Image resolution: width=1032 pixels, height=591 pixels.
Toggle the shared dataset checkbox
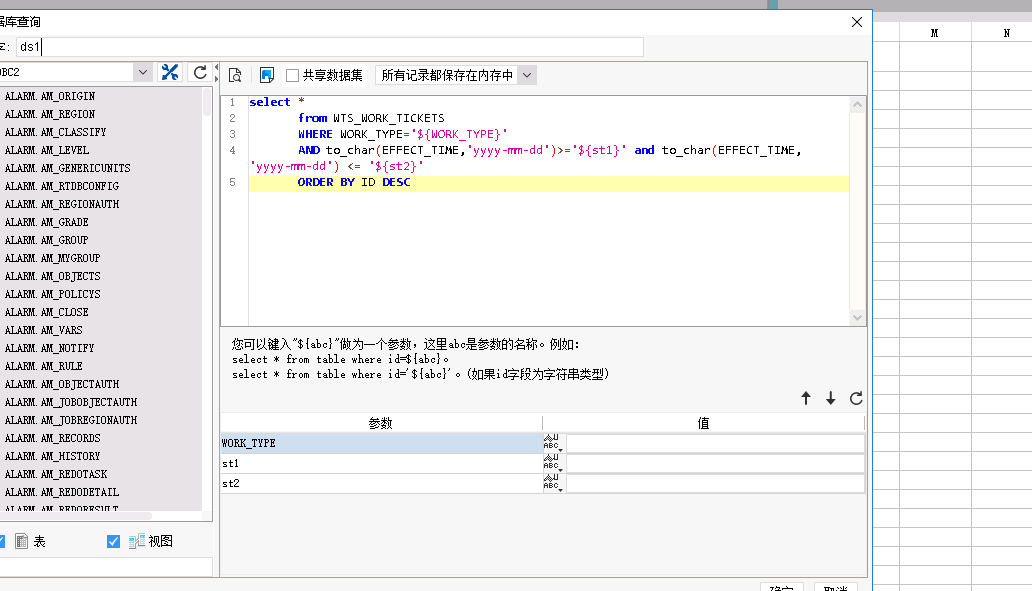293,76
